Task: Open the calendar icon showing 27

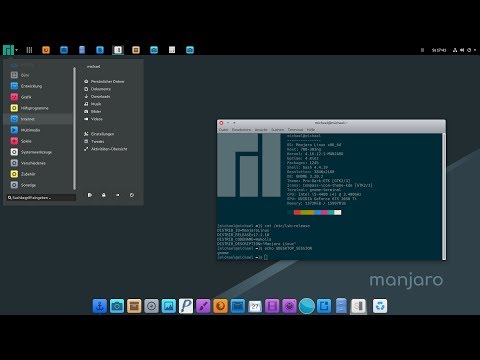Action: point(255,306)
